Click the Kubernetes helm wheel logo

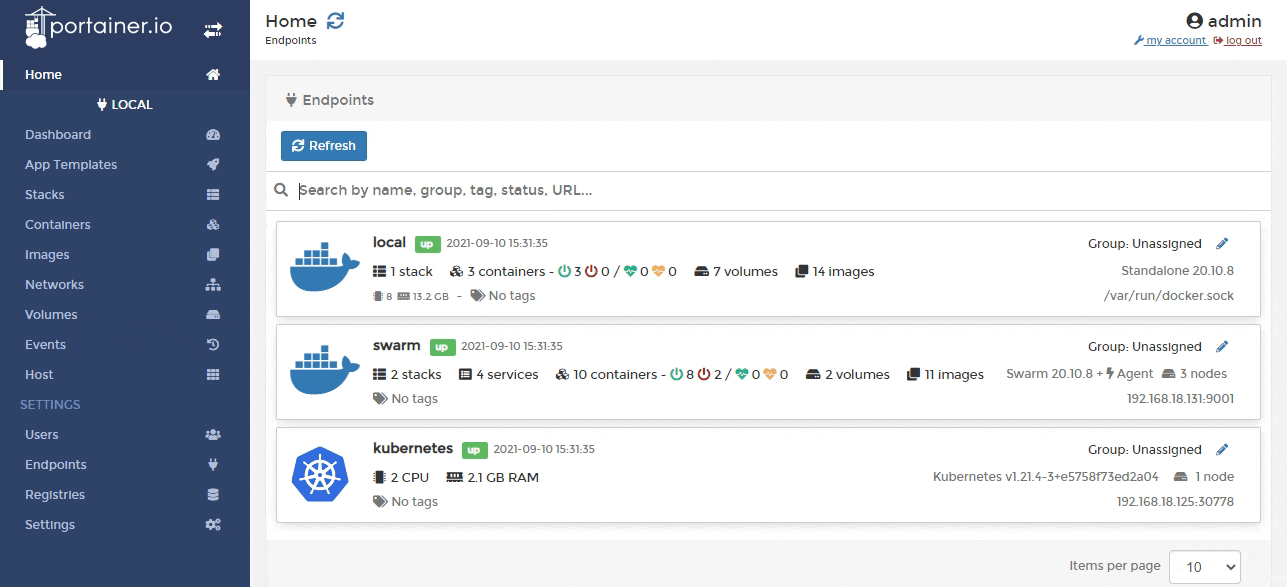pos(319,475)
